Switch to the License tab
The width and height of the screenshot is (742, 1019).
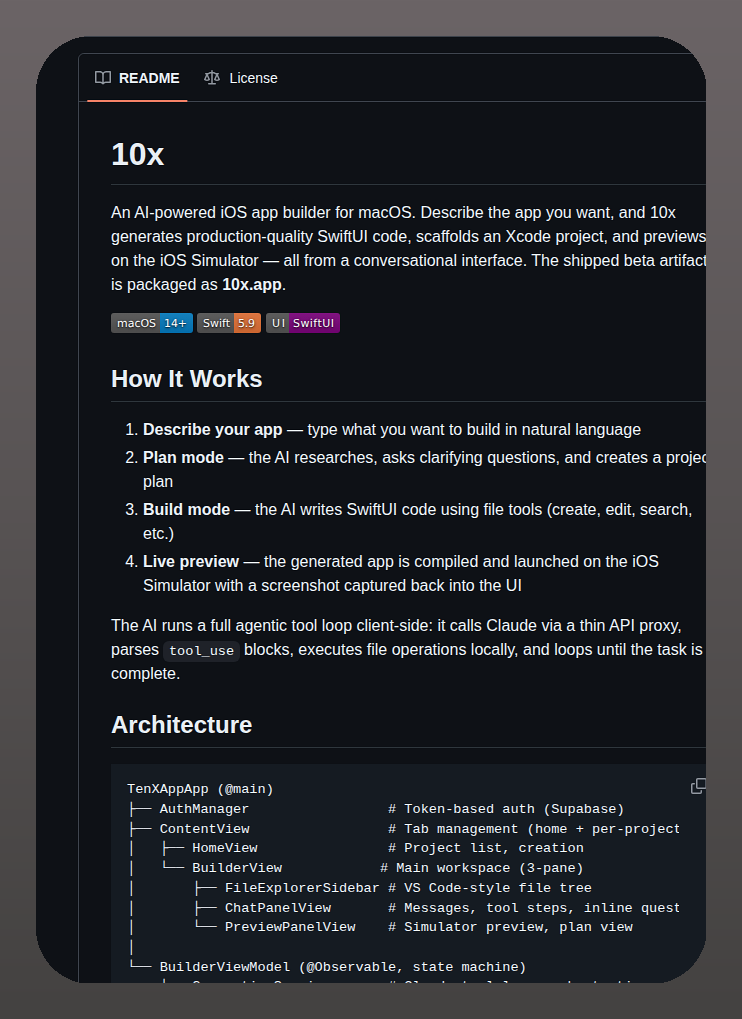coord(241,78)
